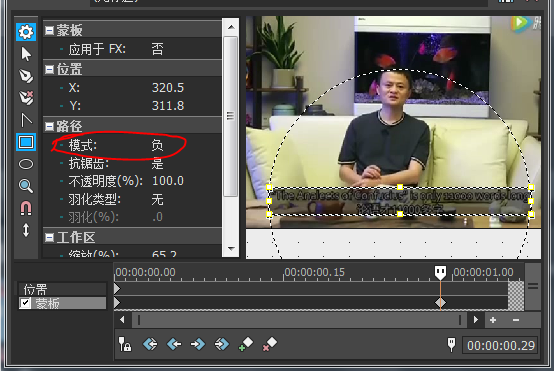The width and height of the screenshot is (554, 371).
Task: Select the zoom magnifier tool
Action: 26,186
